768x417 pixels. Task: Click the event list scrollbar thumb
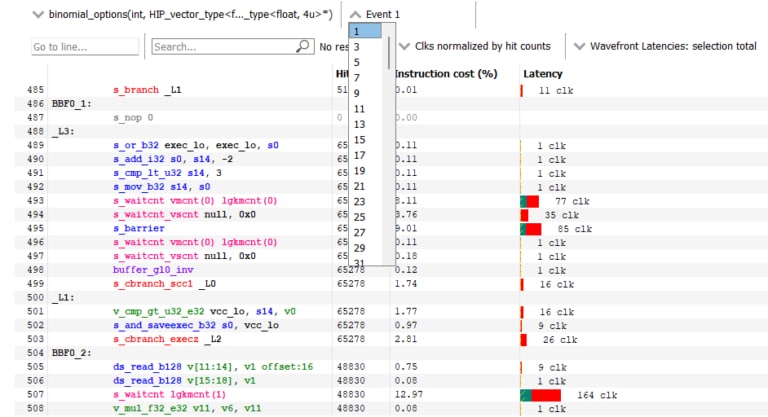click(x=389, y=52)
